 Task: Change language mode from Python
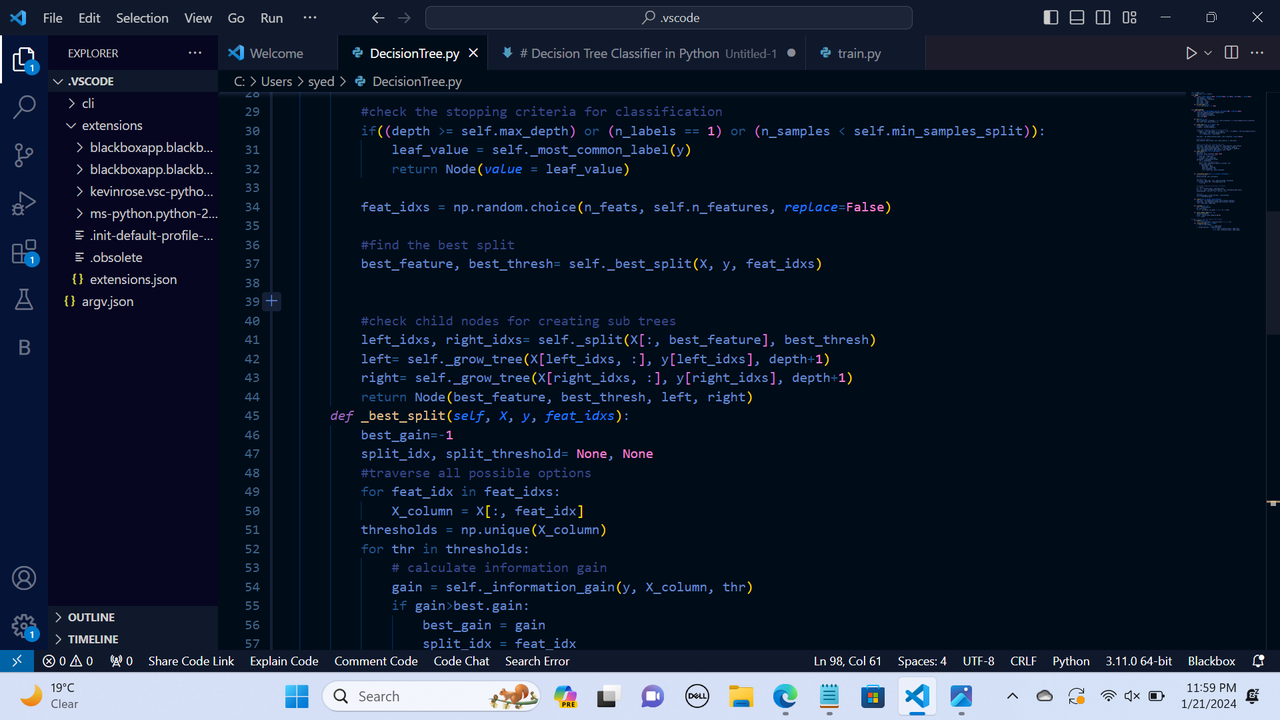1071,661
